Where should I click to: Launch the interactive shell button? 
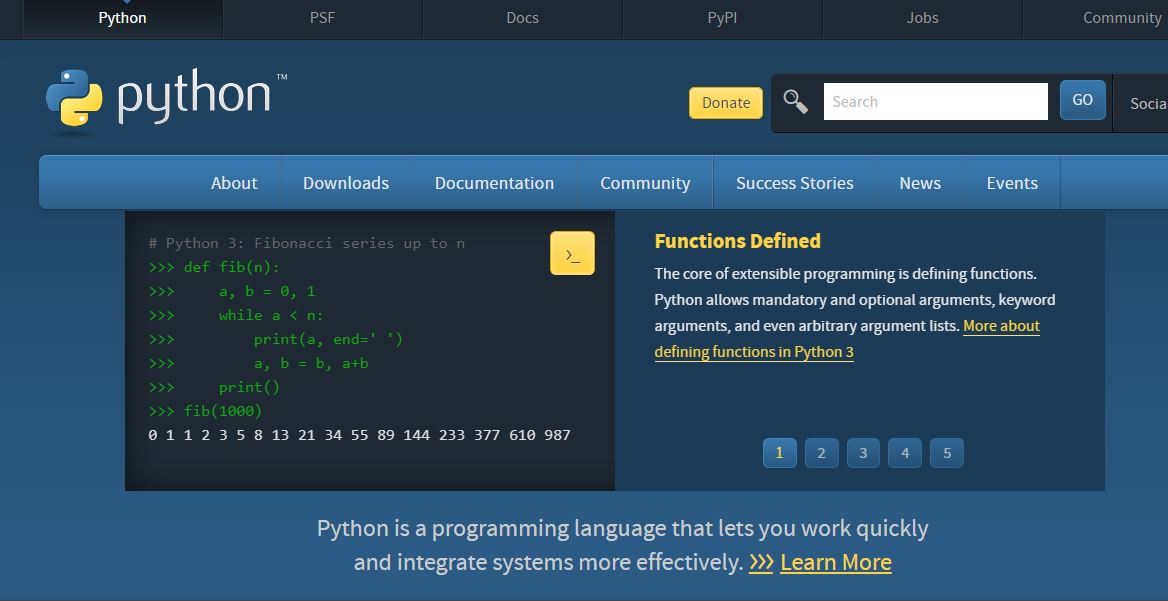point(572,253)
